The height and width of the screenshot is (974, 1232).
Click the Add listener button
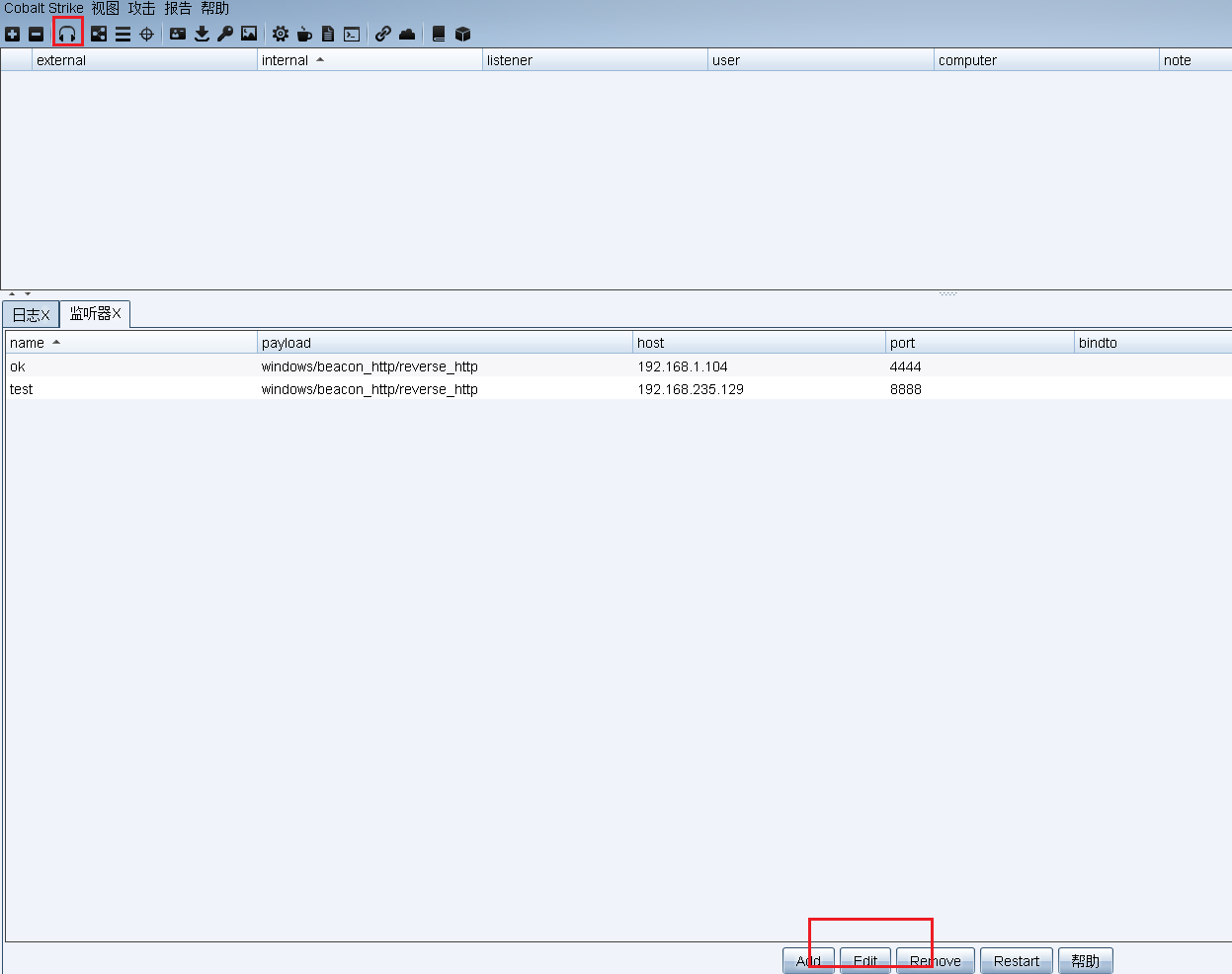808,961
